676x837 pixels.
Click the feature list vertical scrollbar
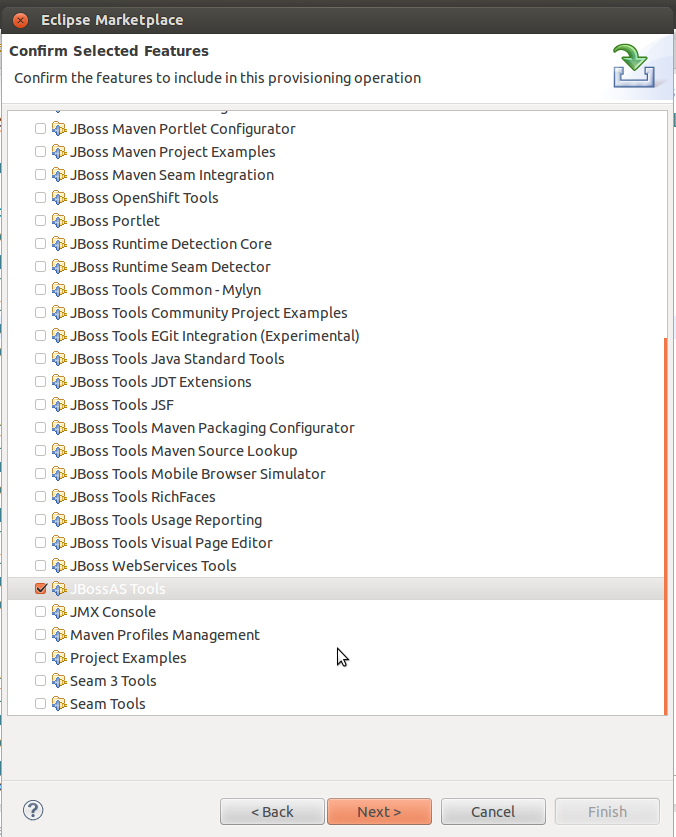coord(665,526)
